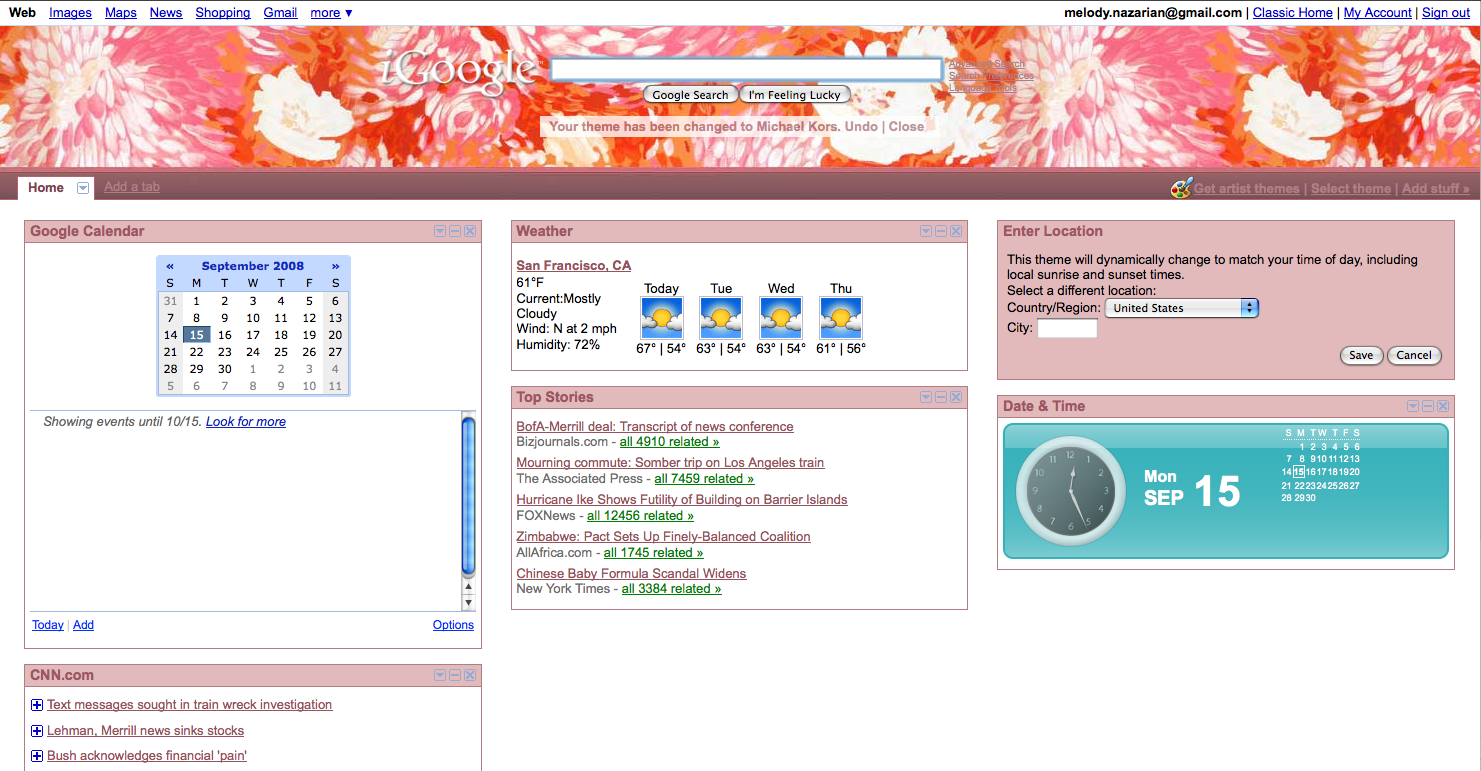Click 'Add a tab'

click(x=132, y=187)
